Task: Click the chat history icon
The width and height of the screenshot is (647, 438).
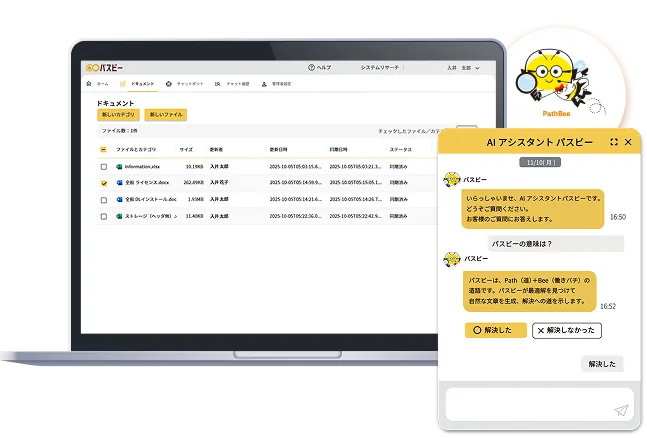Action: tap(217, 84)
